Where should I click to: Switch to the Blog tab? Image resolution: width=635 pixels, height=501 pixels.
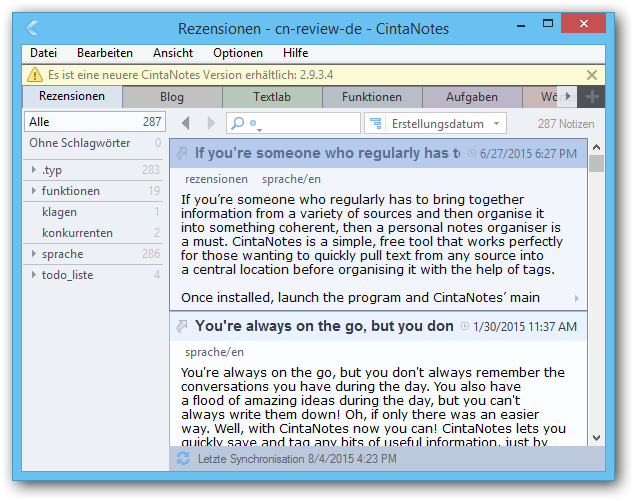[x=172, y=97]
